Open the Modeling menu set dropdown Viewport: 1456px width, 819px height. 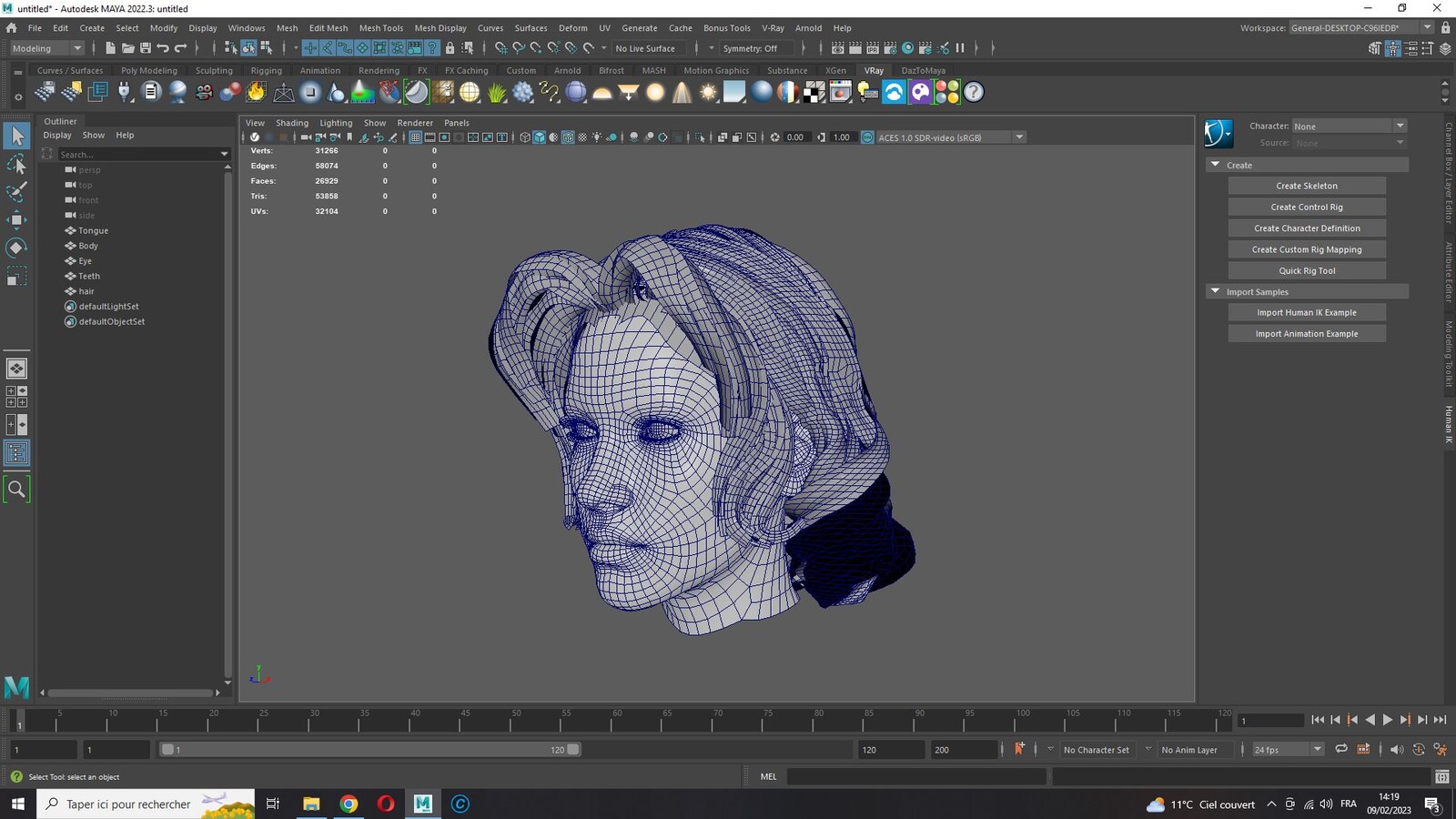click(x=45, y=48)
